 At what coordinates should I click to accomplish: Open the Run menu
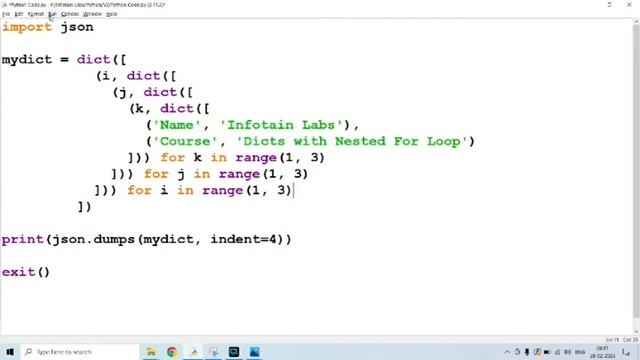[x=52, y=14]
